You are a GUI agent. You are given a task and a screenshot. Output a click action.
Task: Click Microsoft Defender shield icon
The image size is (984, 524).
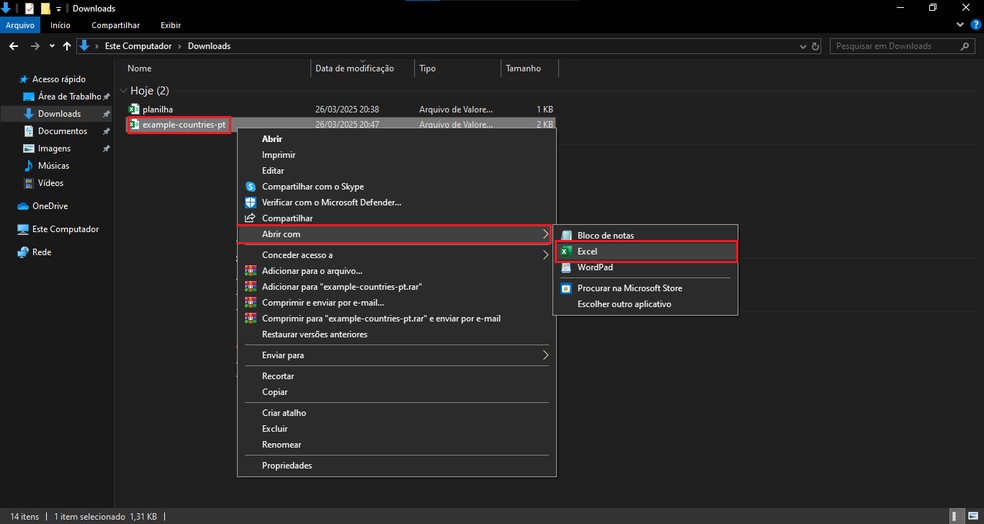point(250,203)
